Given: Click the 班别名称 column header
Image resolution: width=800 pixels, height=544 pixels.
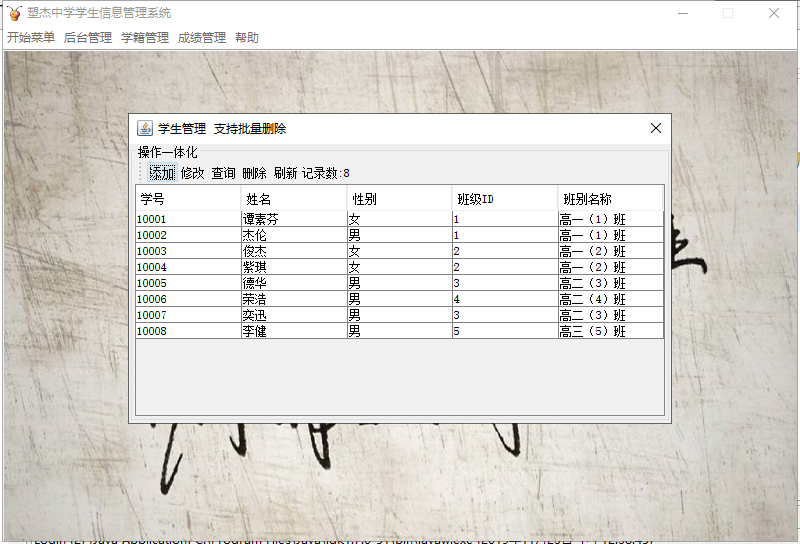Looking at the screenshot, I should 610,199.
